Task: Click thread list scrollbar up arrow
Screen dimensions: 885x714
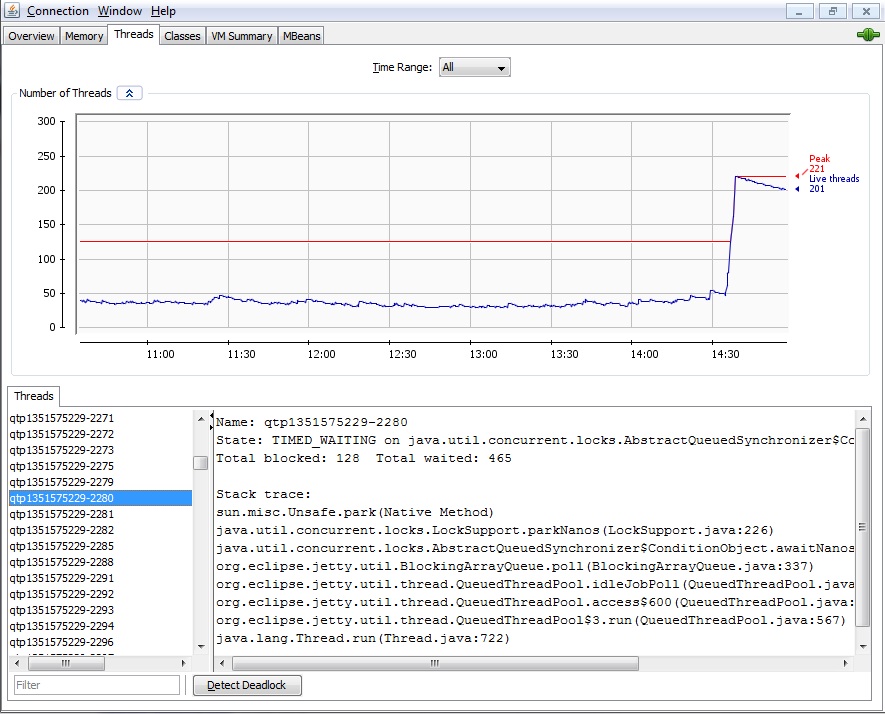Action: pyautogui.click(x=200, y=417)
